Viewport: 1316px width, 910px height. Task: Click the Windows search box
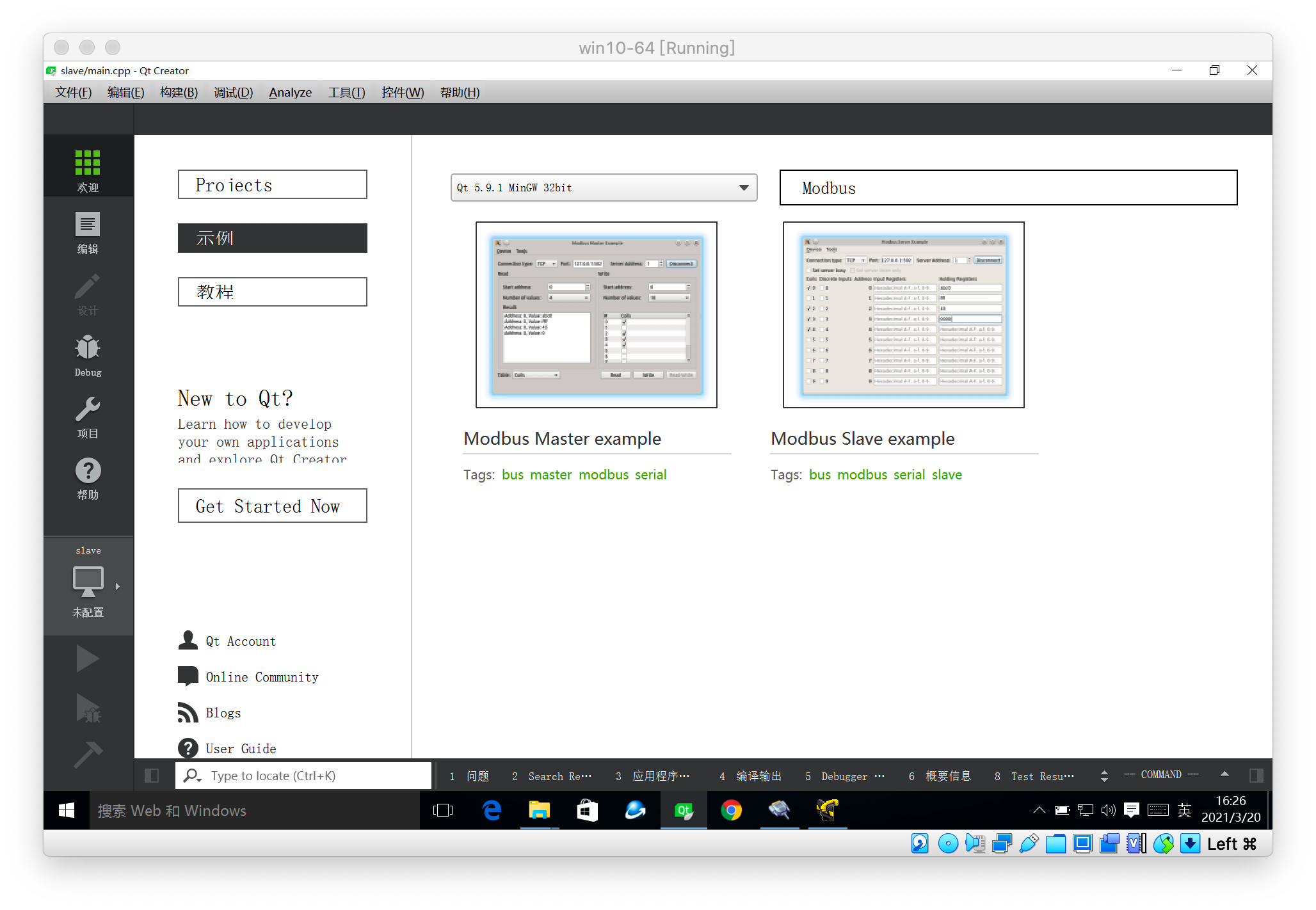255,811
